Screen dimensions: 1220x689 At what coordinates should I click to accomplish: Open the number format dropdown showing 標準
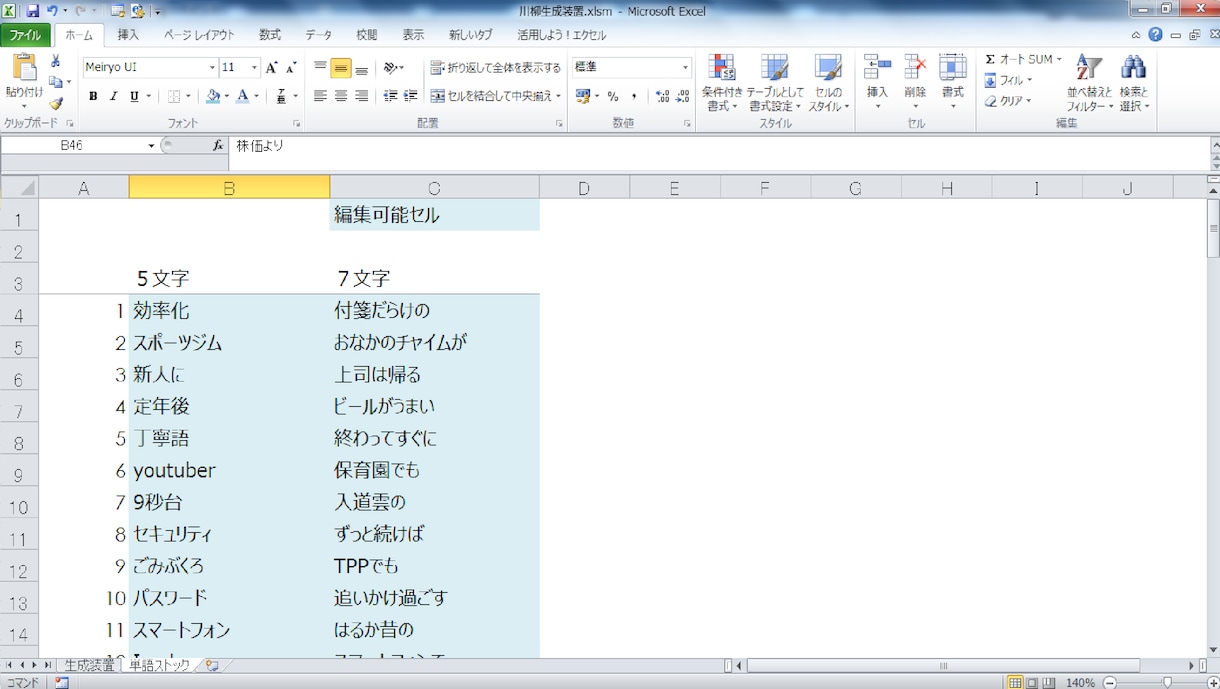685,67
